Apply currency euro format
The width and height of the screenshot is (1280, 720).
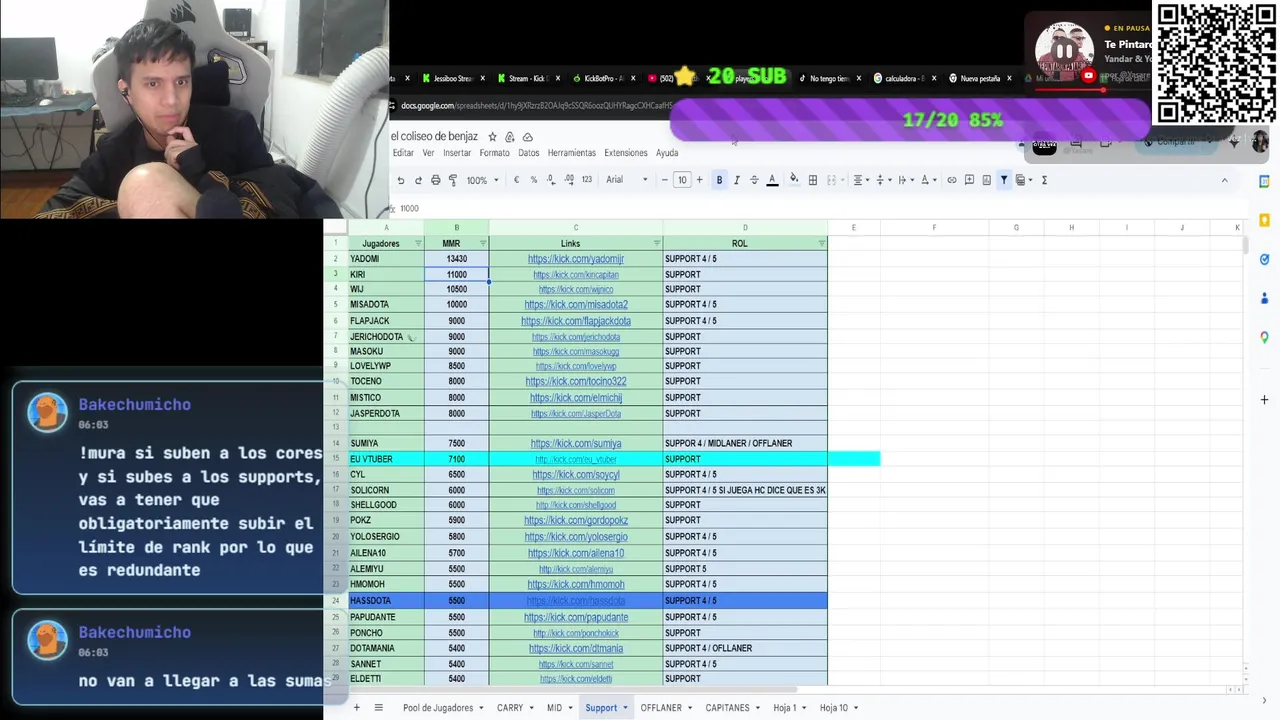click(x=516, y=180)
